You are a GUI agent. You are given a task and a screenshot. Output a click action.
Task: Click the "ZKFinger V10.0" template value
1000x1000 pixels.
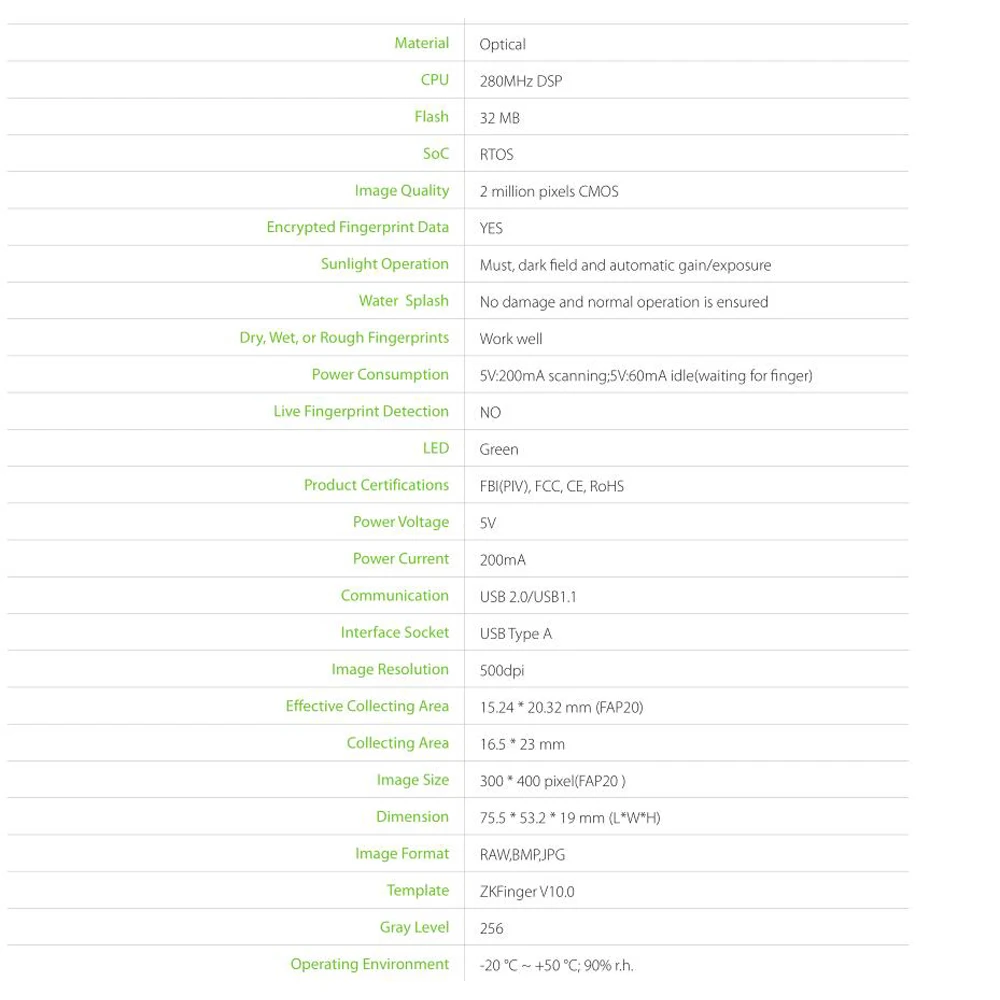click(526, 892)
